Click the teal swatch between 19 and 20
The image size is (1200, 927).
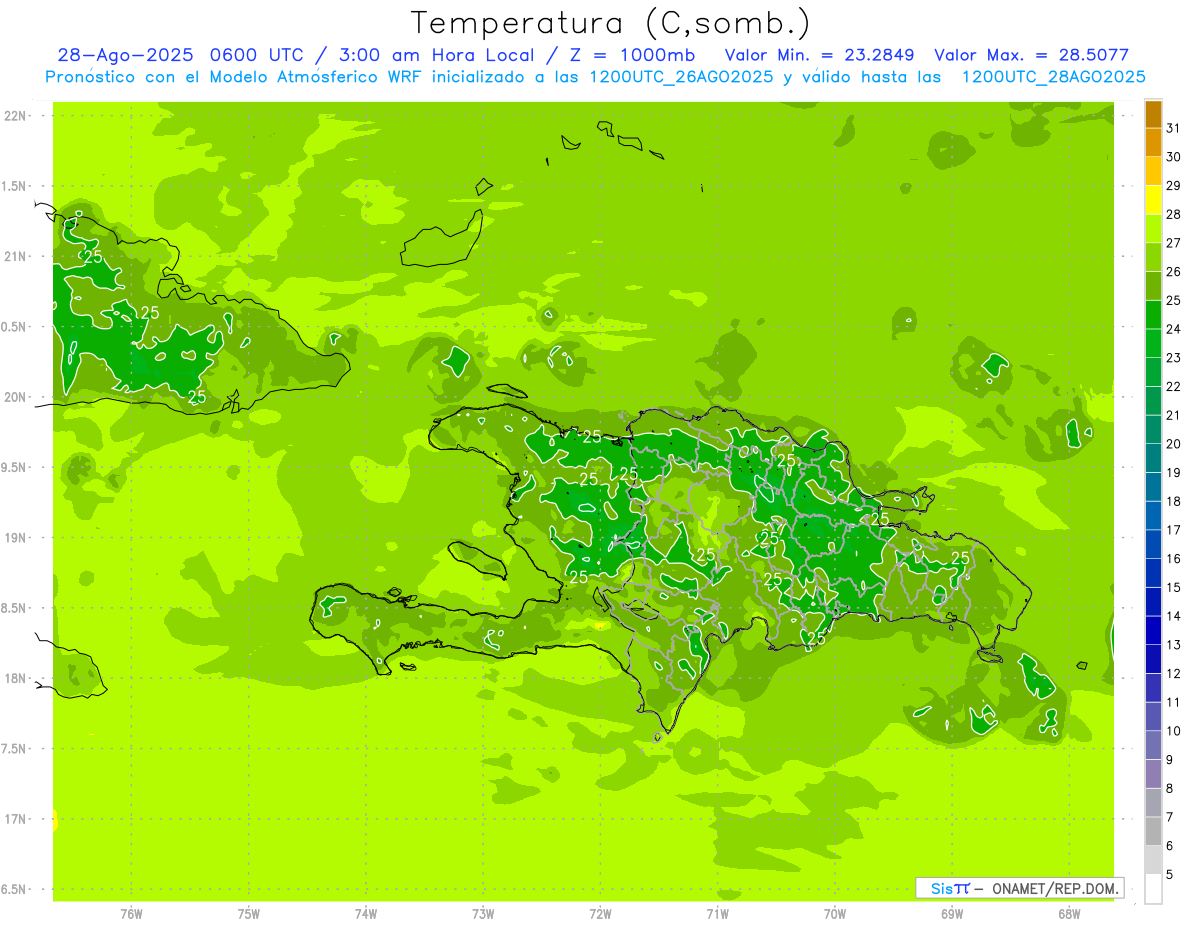click(x=1153, y=458)
